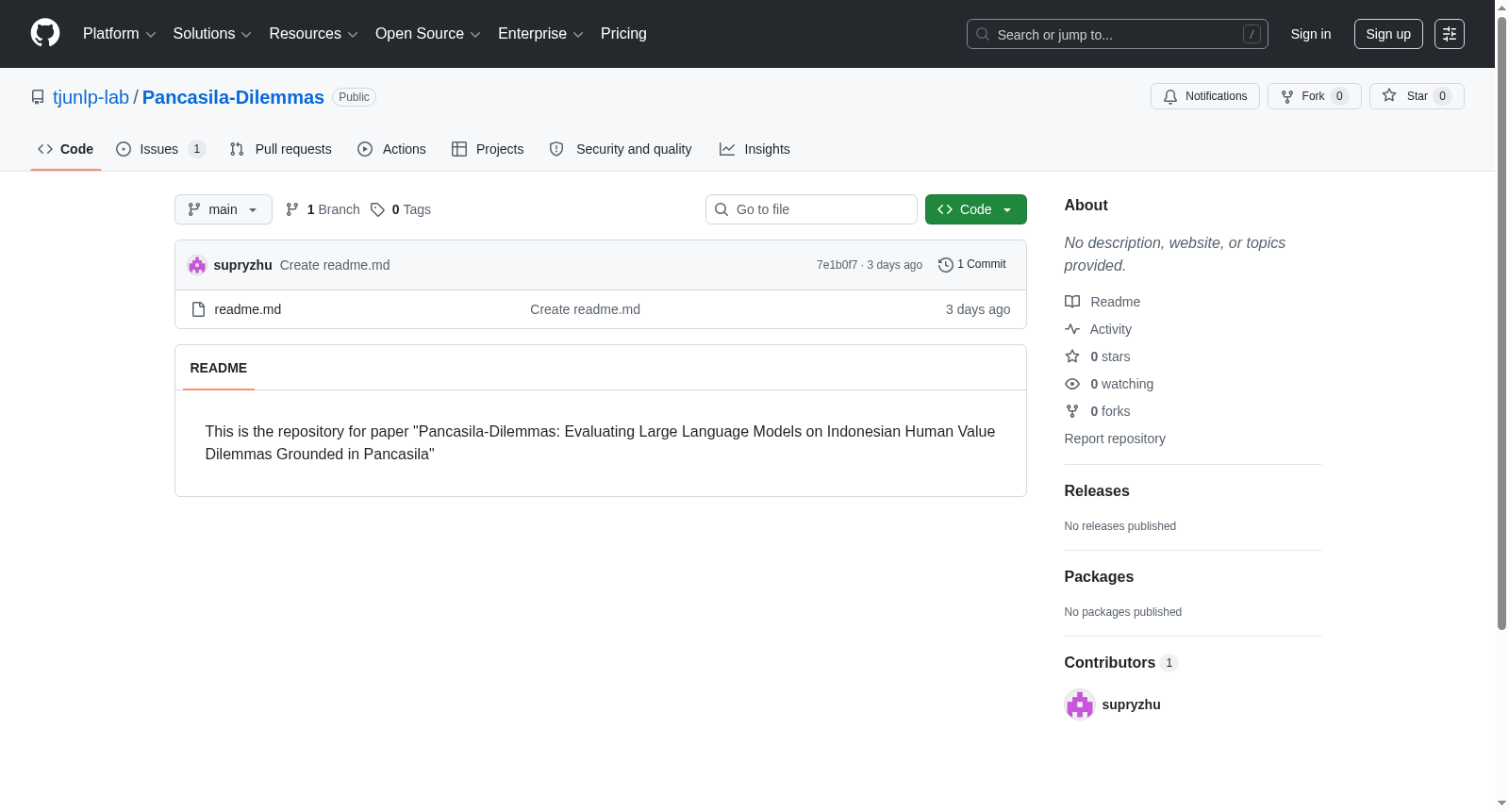This screenshot has width=1509, height=812.
Task: Click the branch icon beside 1 Branch
Action: pos(292,209)
